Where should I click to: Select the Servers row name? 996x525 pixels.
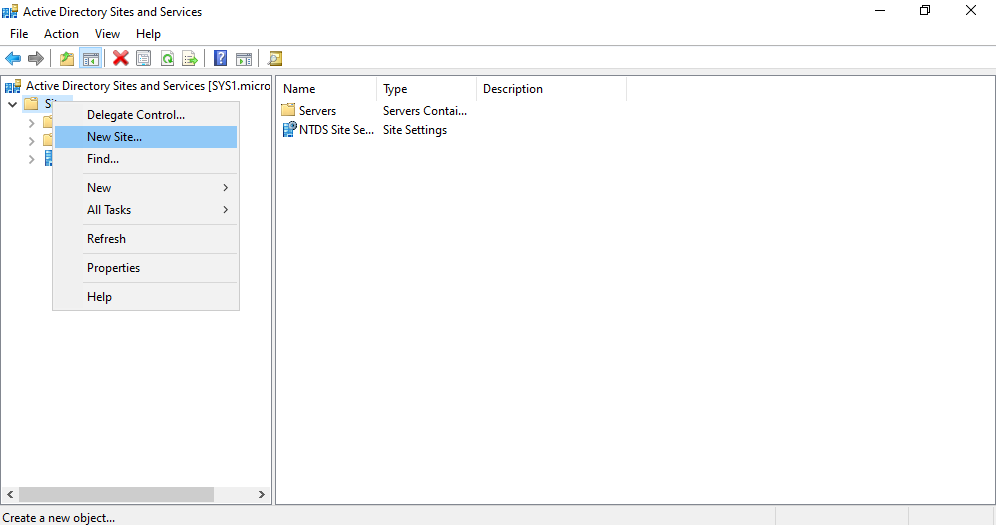317,110
